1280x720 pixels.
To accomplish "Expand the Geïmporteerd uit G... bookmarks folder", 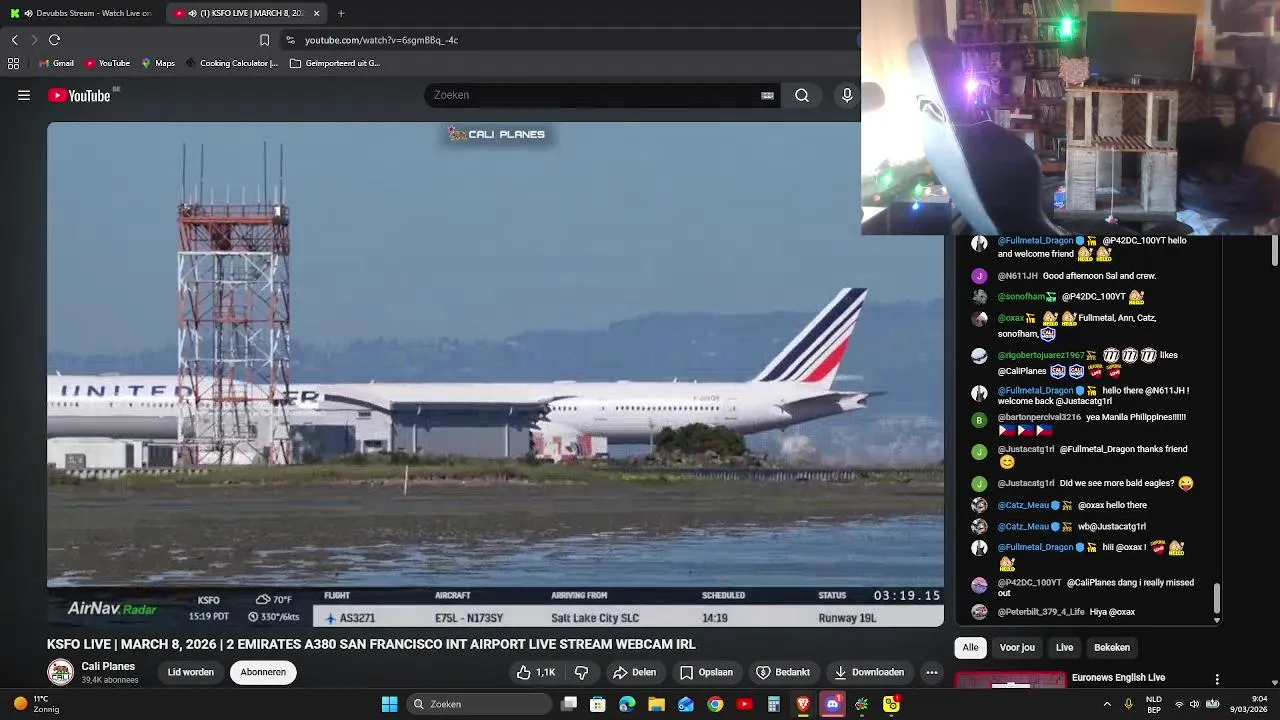I will [335, 63].
